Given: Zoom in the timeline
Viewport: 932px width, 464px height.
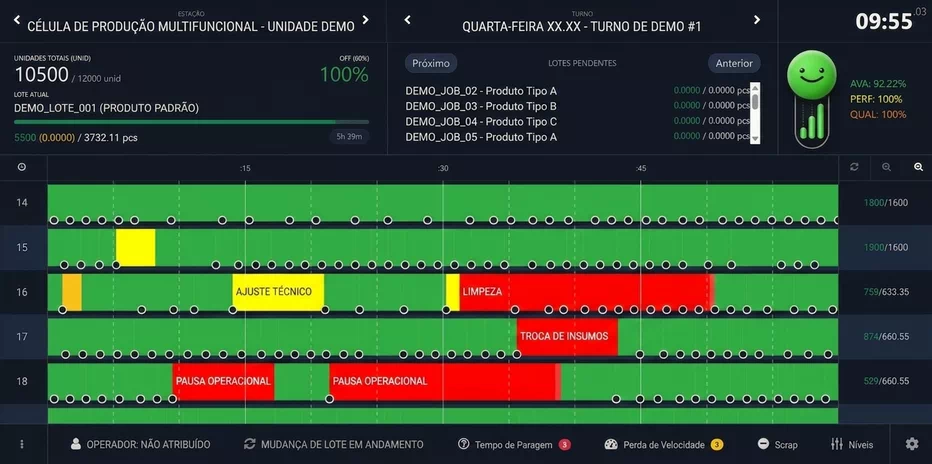Looking at the screenshot, I should coord(918,168).
